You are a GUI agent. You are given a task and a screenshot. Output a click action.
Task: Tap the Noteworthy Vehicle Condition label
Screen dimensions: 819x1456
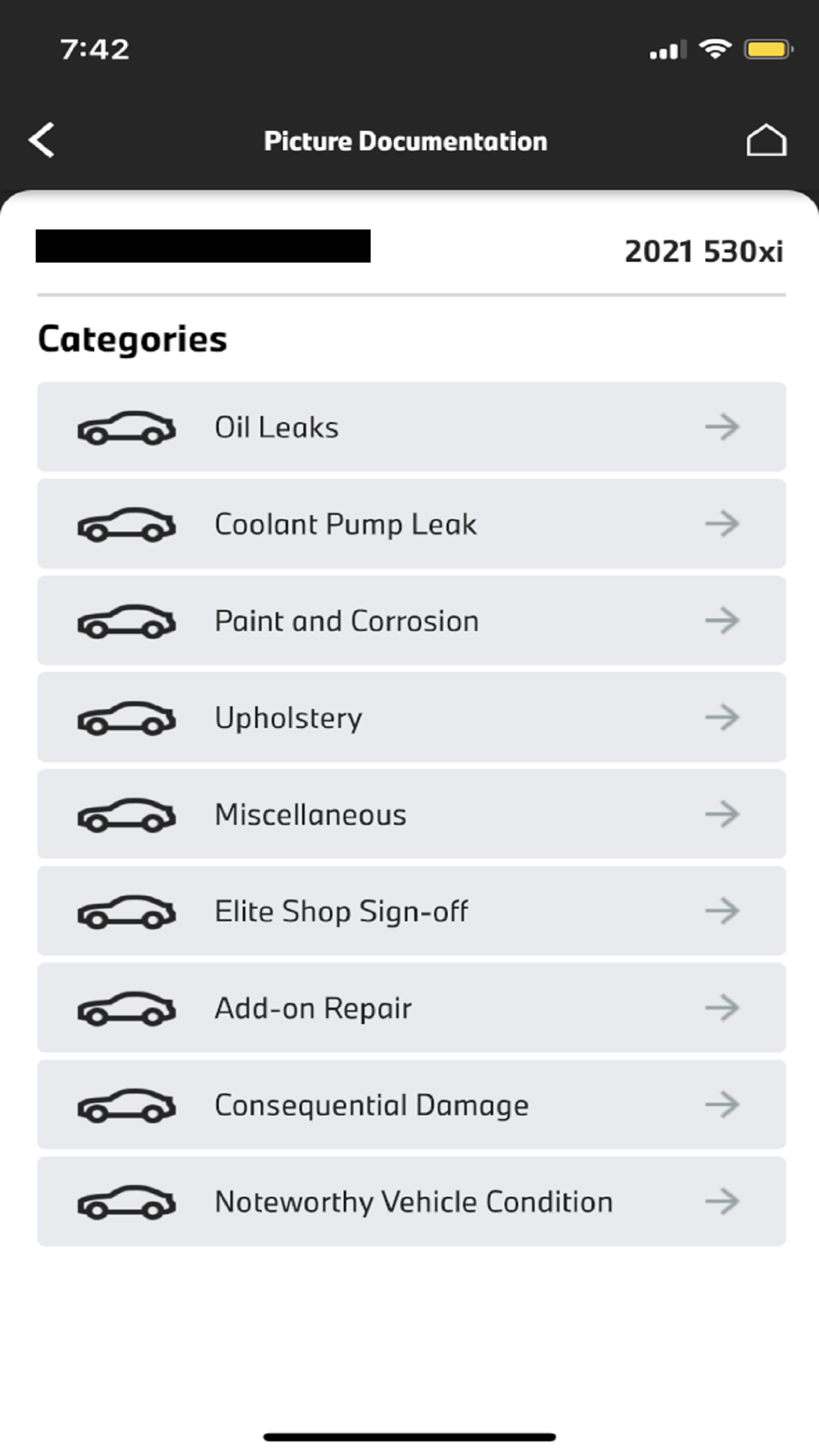pyautogui.click(x=414, y=1201)
